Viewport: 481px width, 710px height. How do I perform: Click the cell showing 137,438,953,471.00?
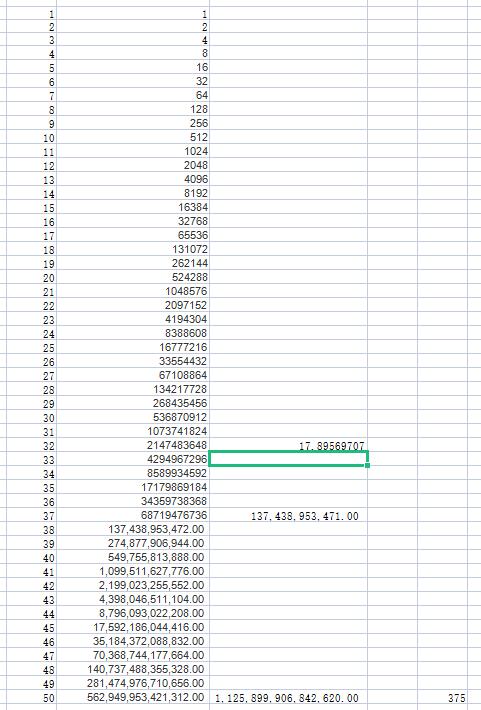289,515
